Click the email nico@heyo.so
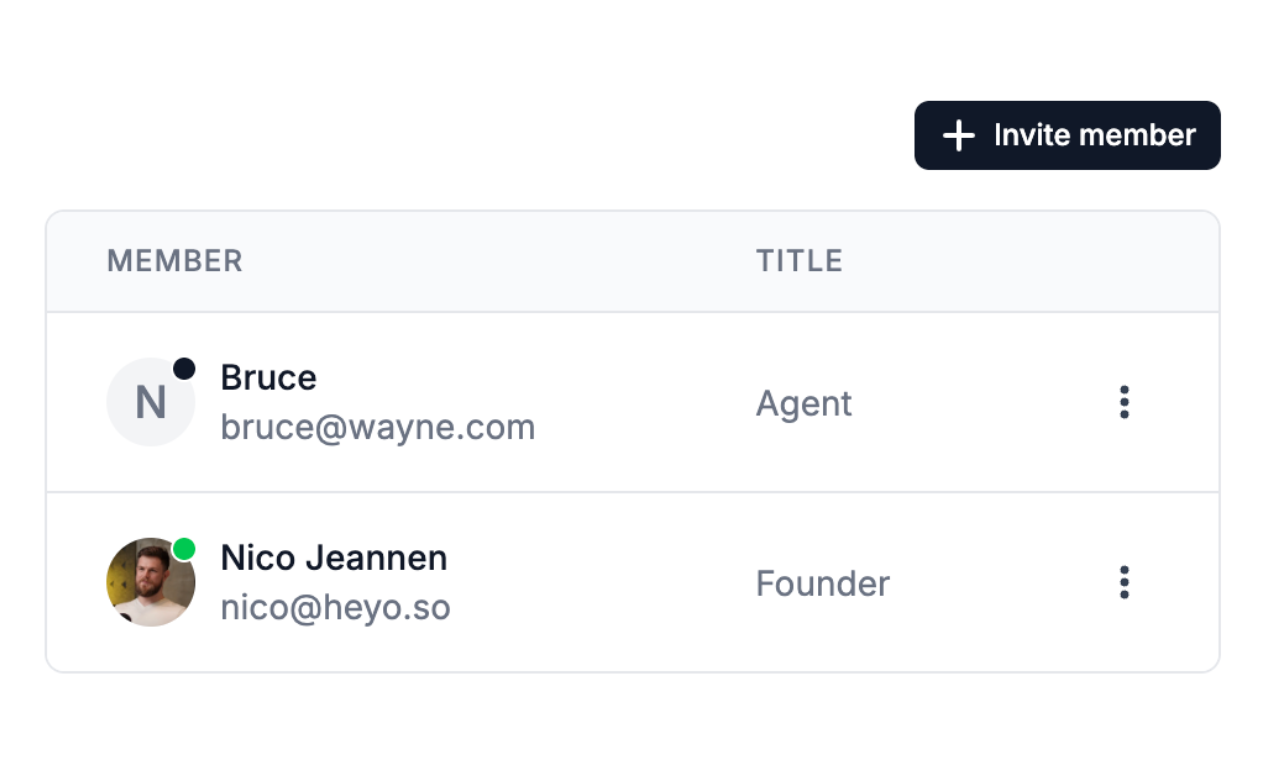 tap(335, 608)
